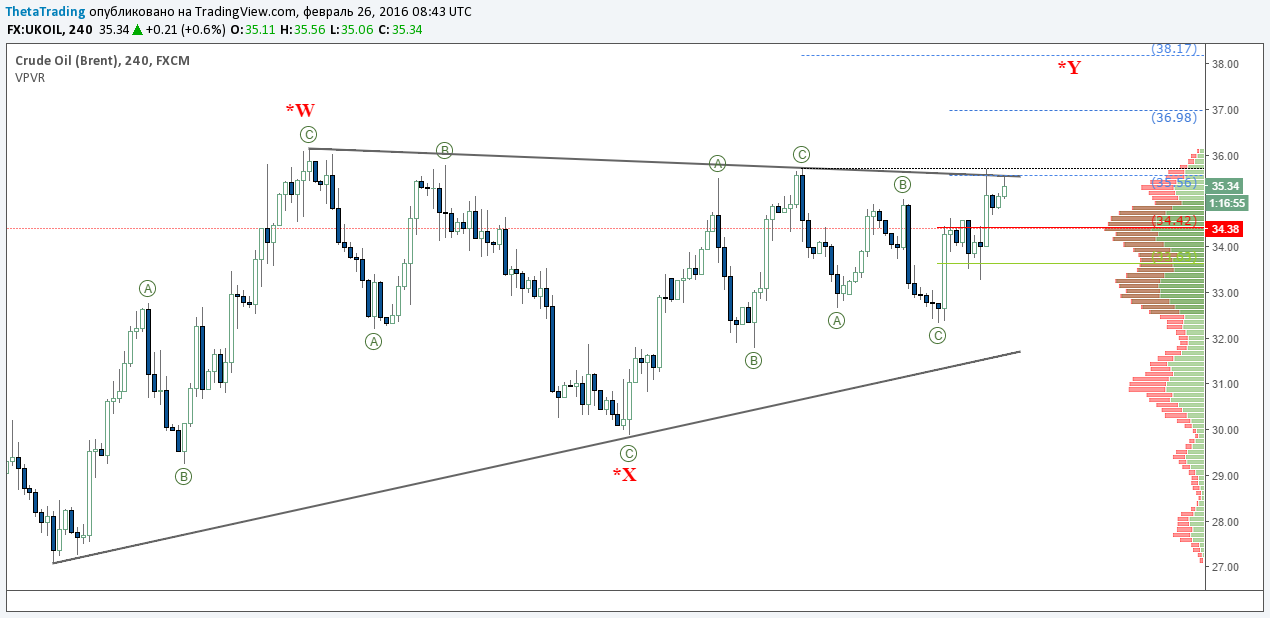
Task: Click circled C label above *X
Action: click(x=628, y=453)
